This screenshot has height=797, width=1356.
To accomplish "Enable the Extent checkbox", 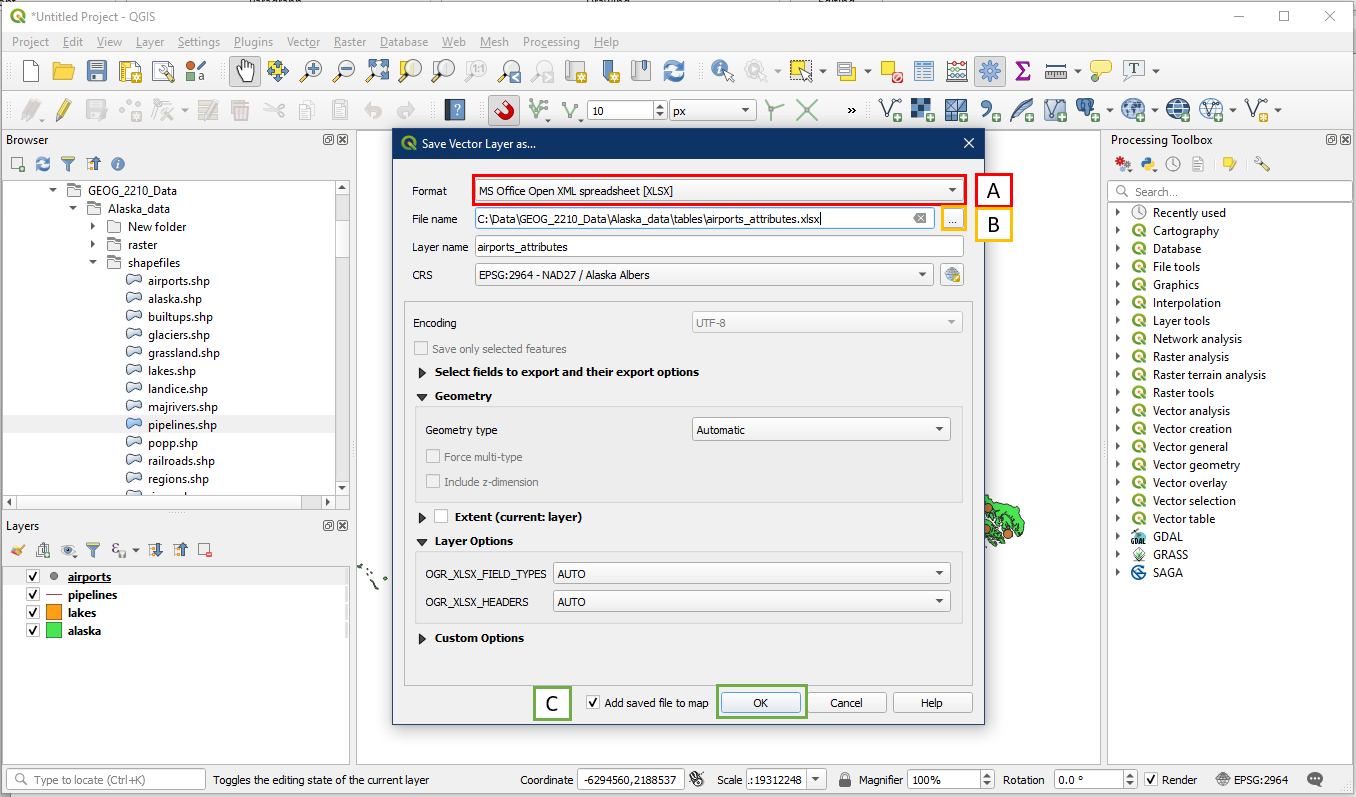I will (442, 517).
